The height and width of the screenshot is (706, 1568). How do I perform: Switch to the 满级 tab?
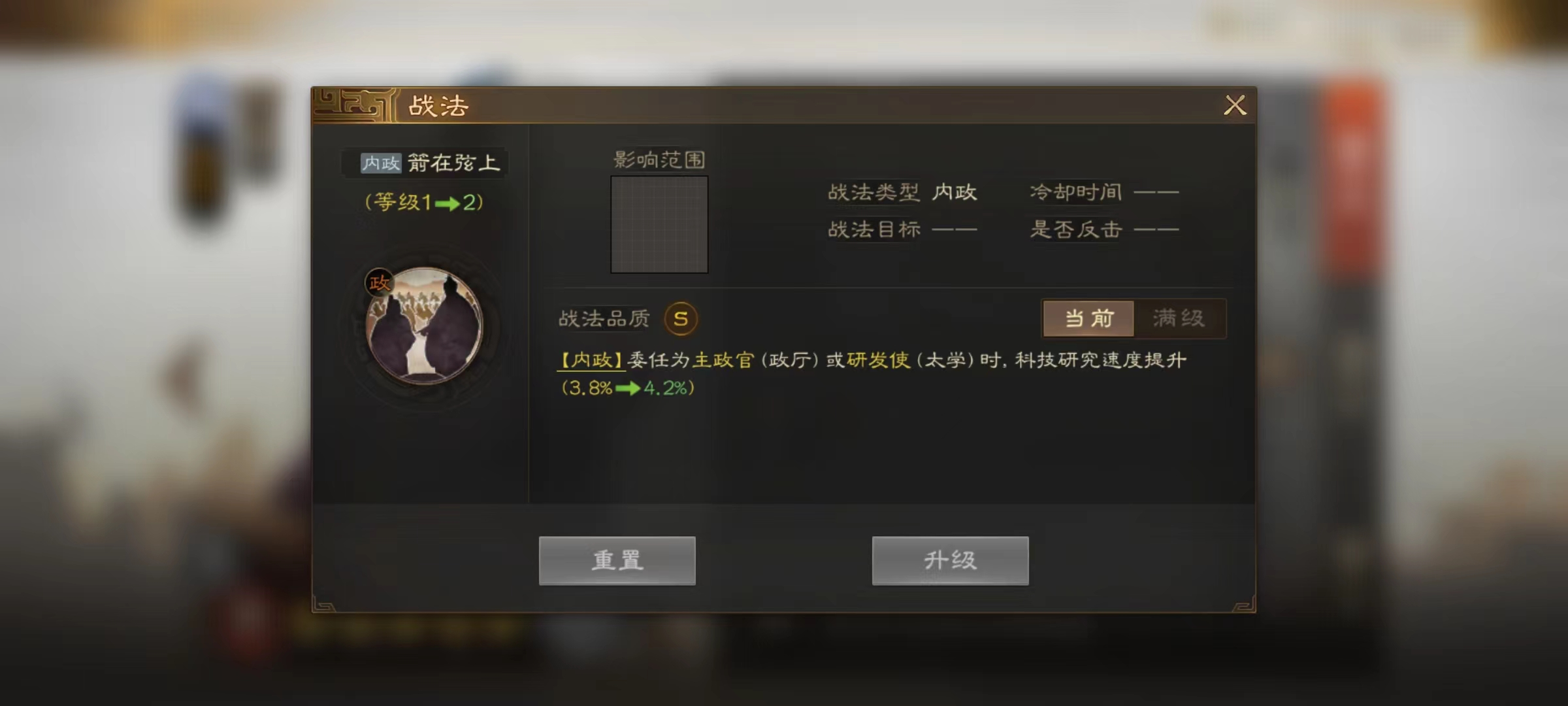[x=1179, y=318]
